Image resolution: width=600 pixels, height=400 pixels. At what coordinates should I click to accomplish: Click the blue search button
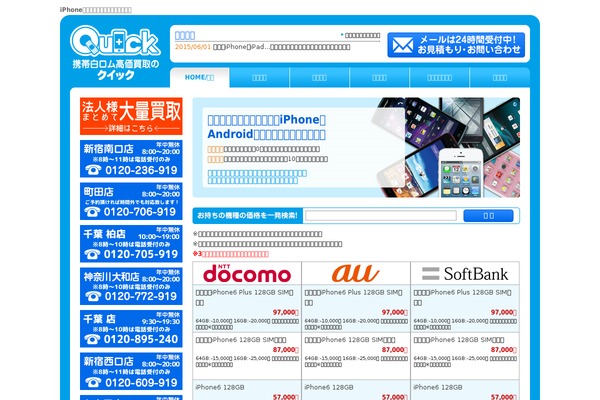[x=488, y=216]
